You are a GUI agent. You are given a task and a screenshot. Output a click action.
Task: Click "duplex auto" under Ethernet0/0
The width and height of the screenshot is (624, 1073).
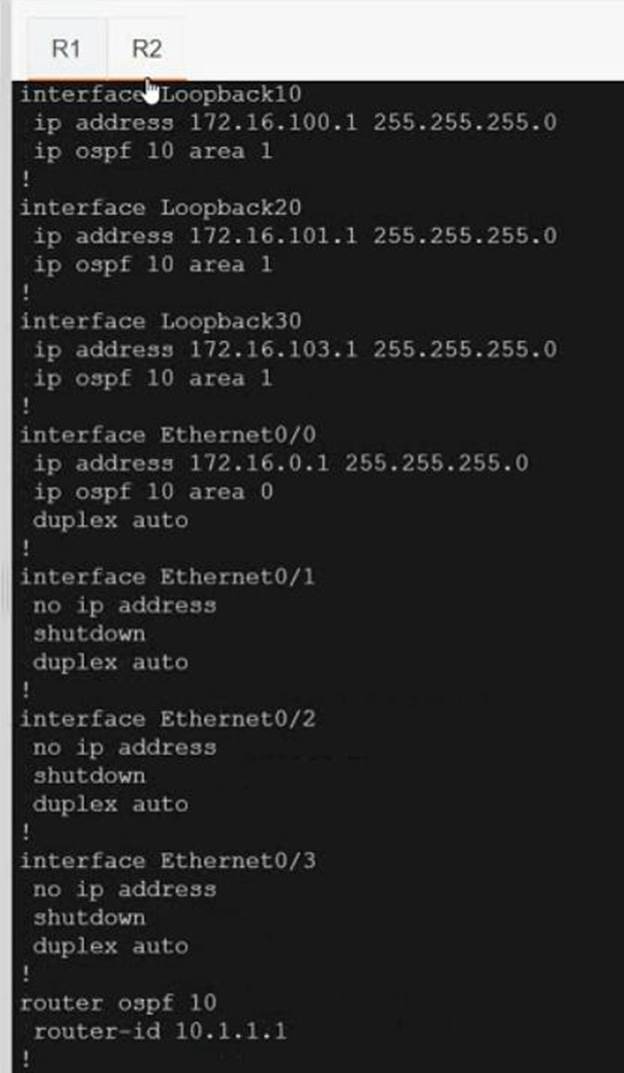tap(110, 520)
